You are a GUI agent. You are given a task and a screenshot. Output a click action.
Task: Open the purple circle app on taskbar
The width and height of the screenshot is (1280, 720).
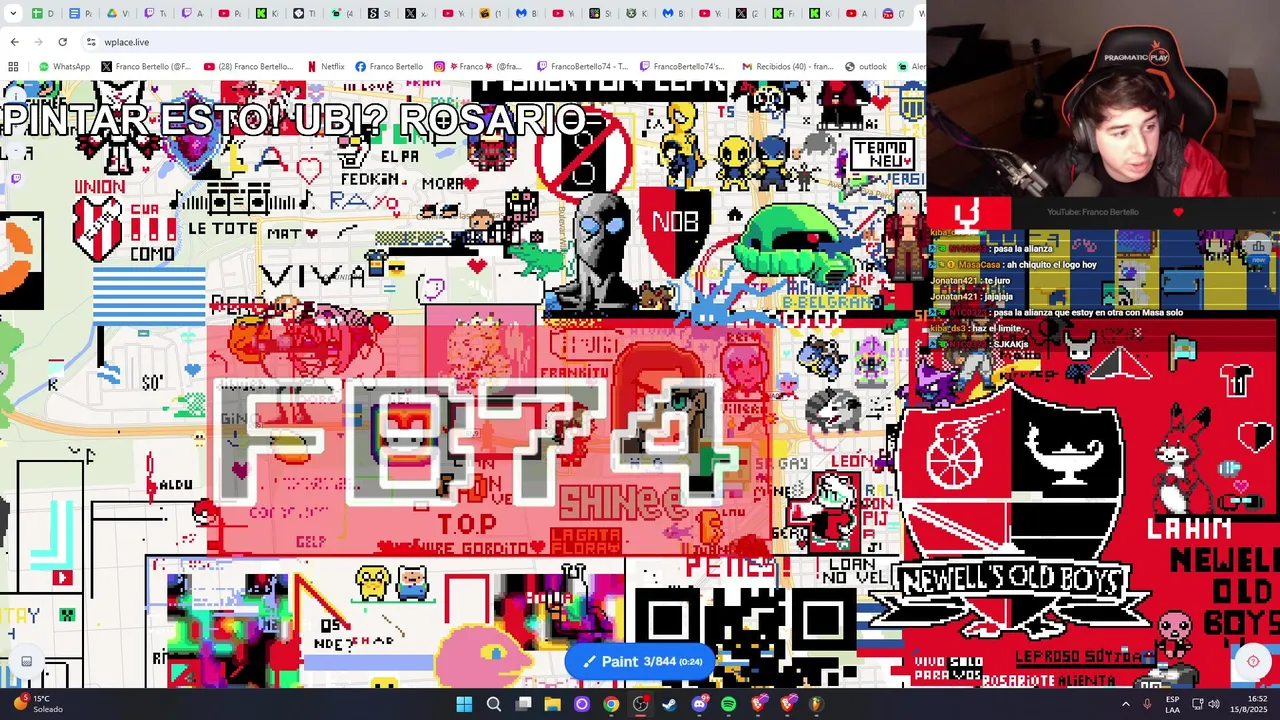click(x=581, y=704)
